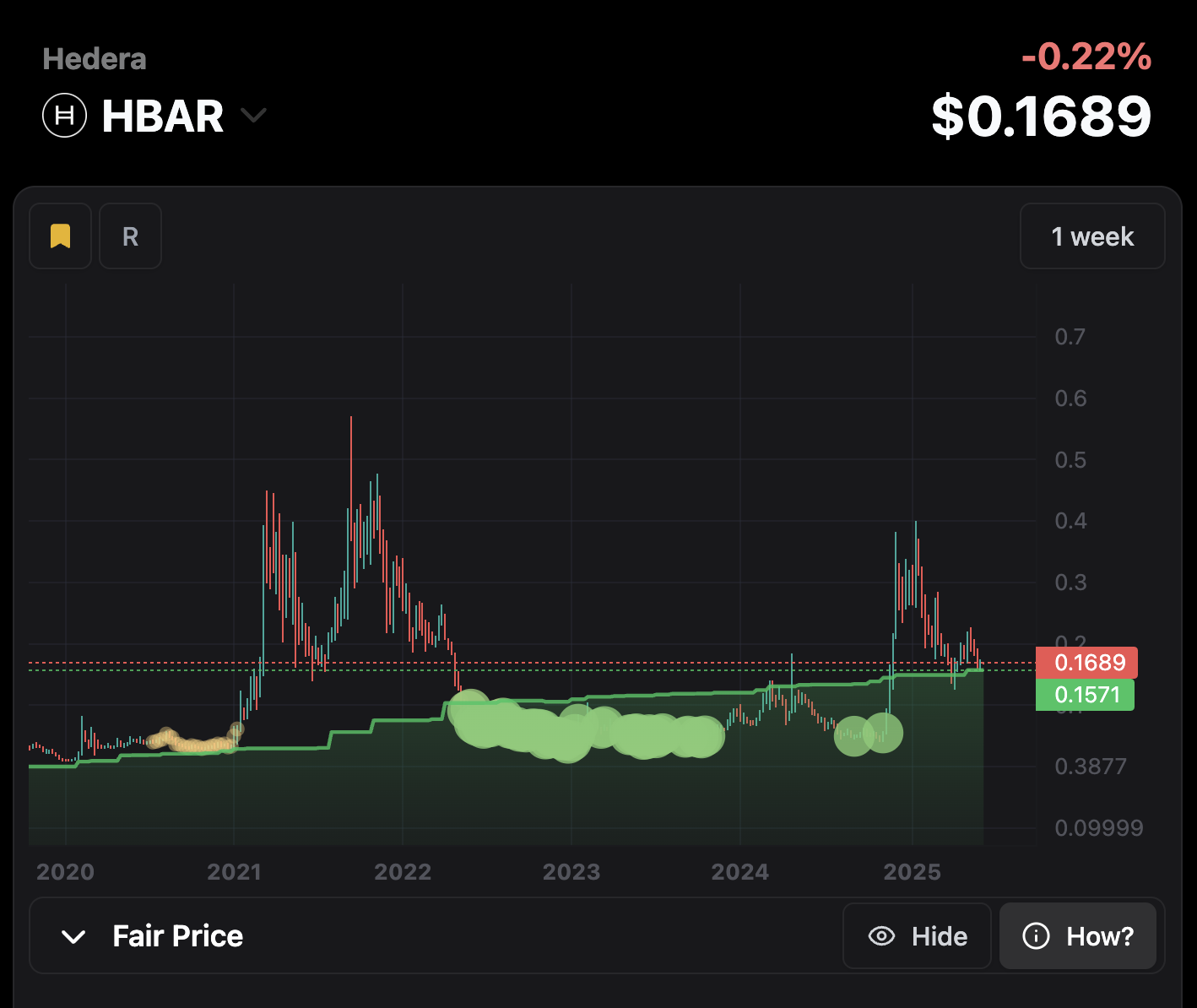Select the Fair Price panel label
This screenshot has height=1008, width=1197.
tap(177, 936)
